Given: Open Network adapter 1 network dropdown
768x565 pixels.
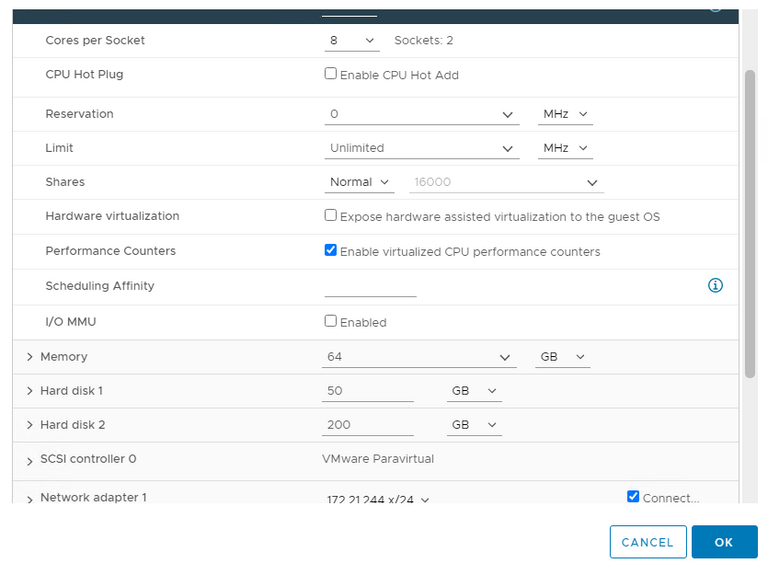Looking at the screenshot, I should 378,499.
